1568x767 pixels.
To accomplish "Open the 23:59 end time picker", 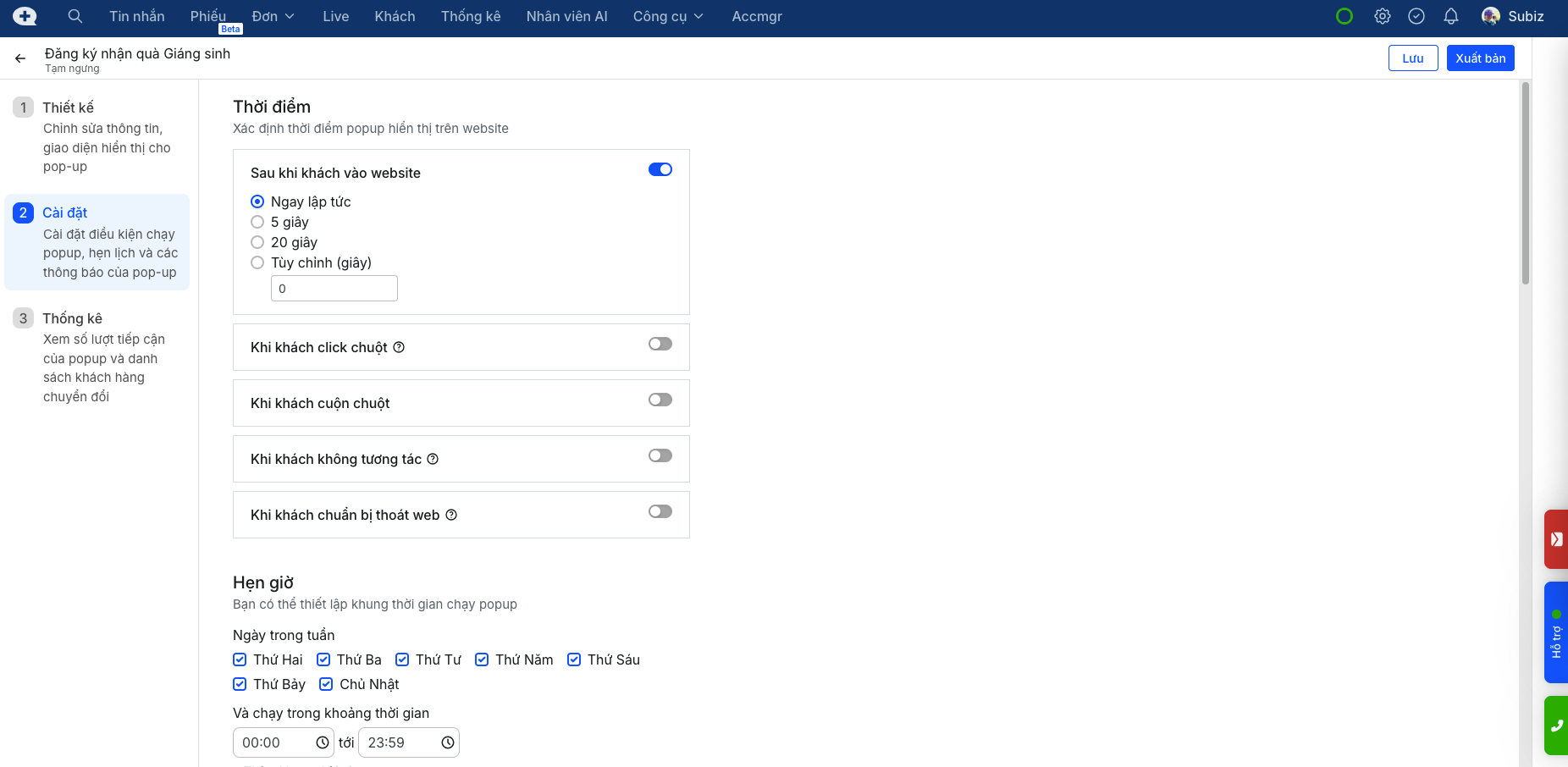I will [x=409, y=742].
